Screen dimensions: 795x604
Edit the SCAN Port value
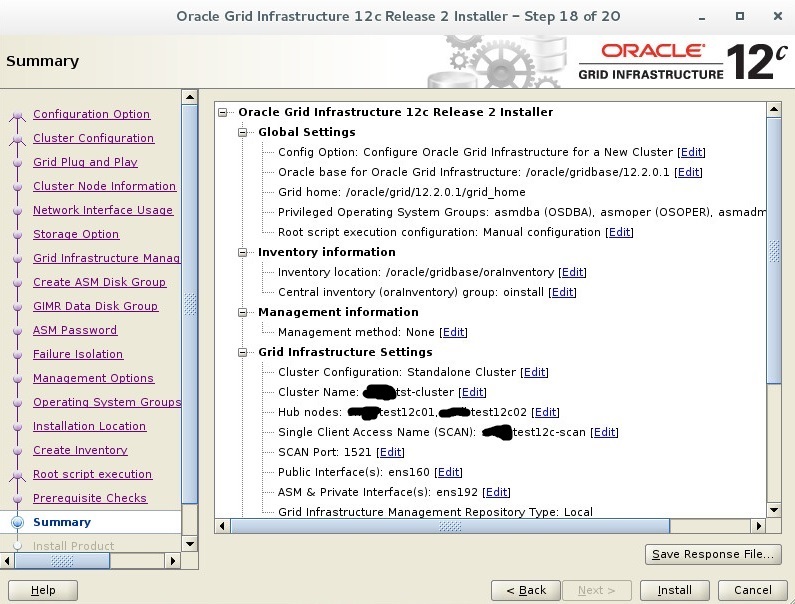coord(390,452)
